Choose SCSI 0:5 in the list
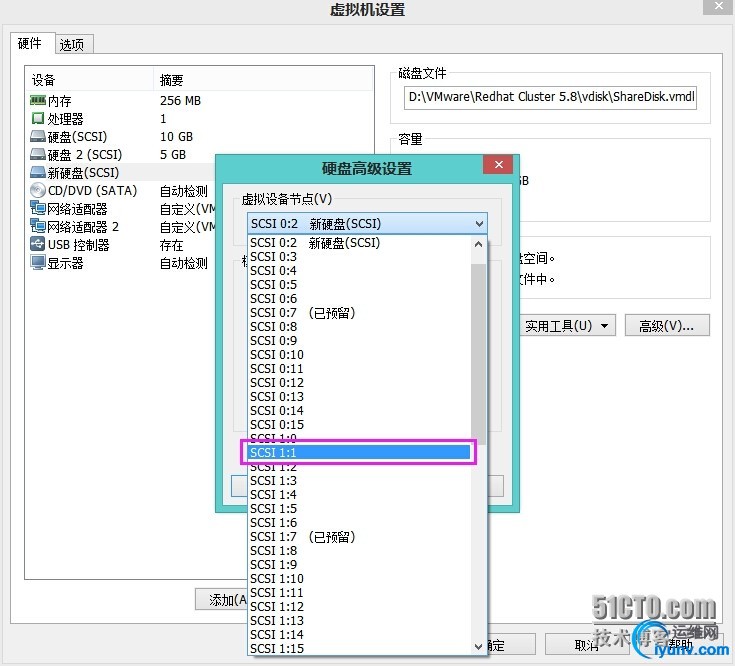Screen dimensions: 735x666 [x=359, y=285]
